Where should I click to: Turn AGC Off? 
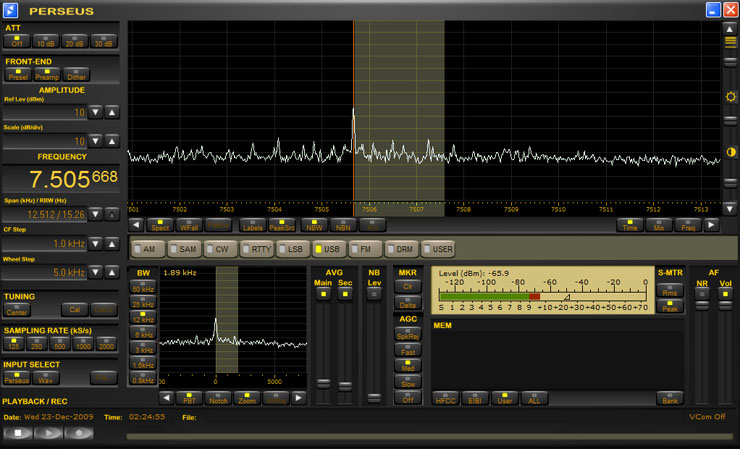point(408,398)
